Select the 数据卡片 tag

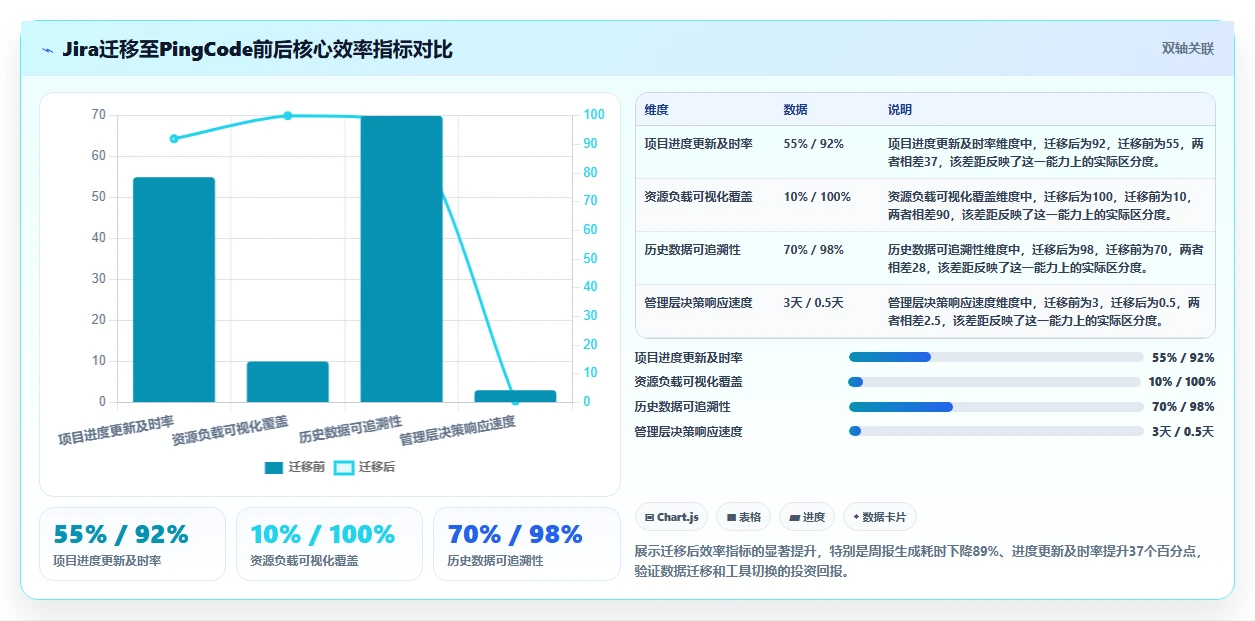click(x=880, y=517)
